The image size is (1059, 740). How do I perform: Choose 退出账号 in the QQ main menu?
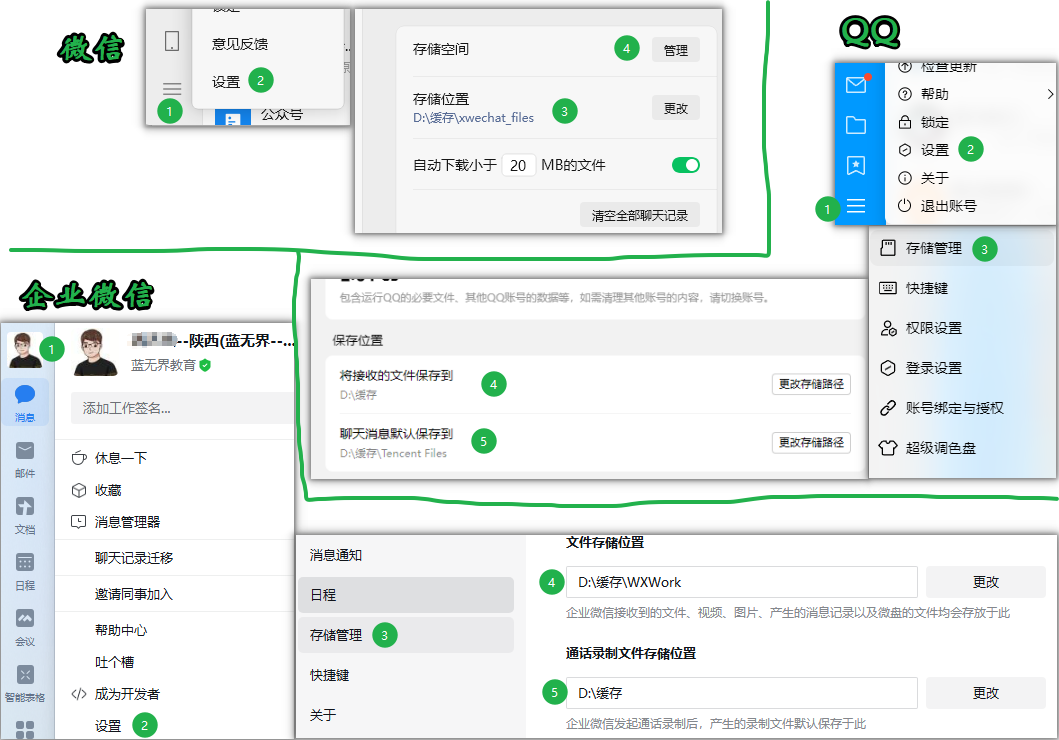click(948, 206)
